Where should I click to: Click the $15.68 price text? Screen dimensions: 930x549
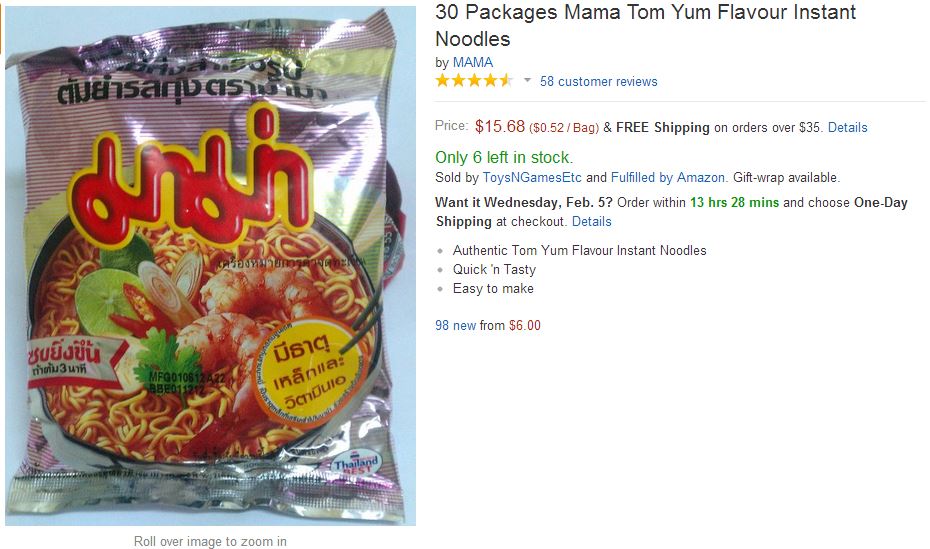[x=500, y=126]
